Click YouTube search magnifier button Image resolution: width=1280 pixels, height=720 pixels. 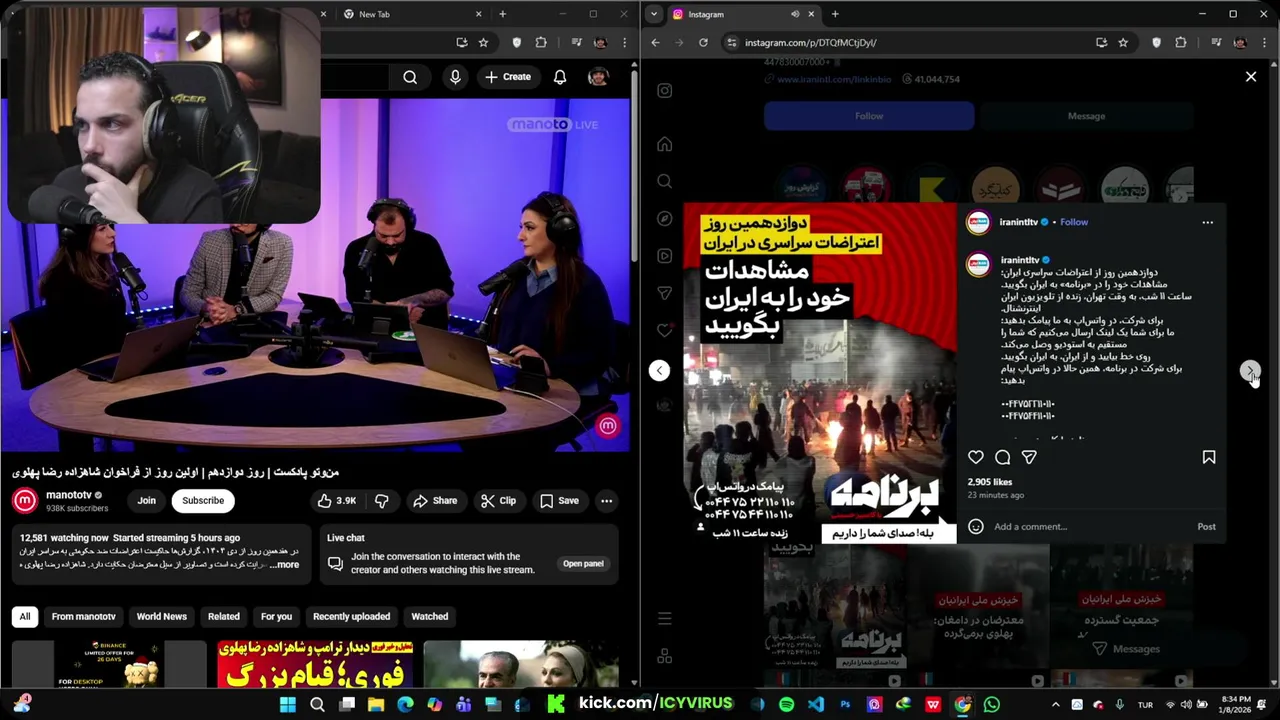pos(410,77)
